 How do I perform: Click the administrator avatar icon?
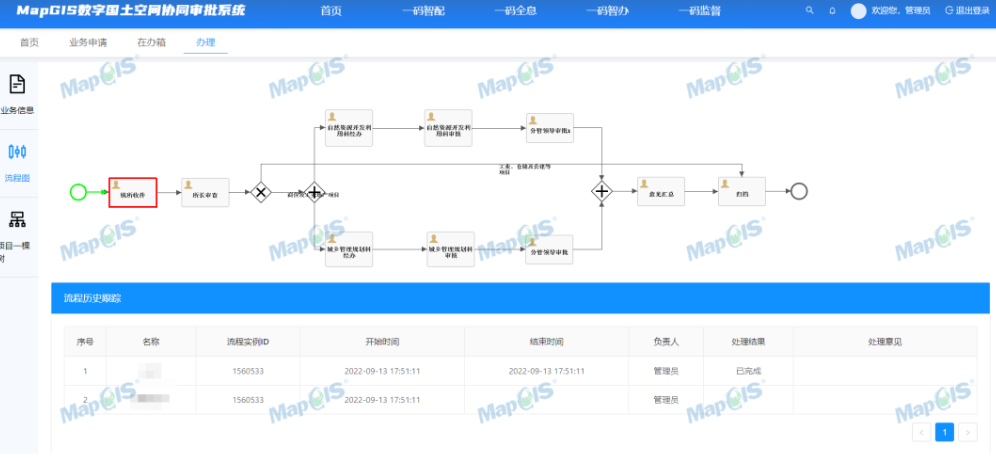click(858, 10)
